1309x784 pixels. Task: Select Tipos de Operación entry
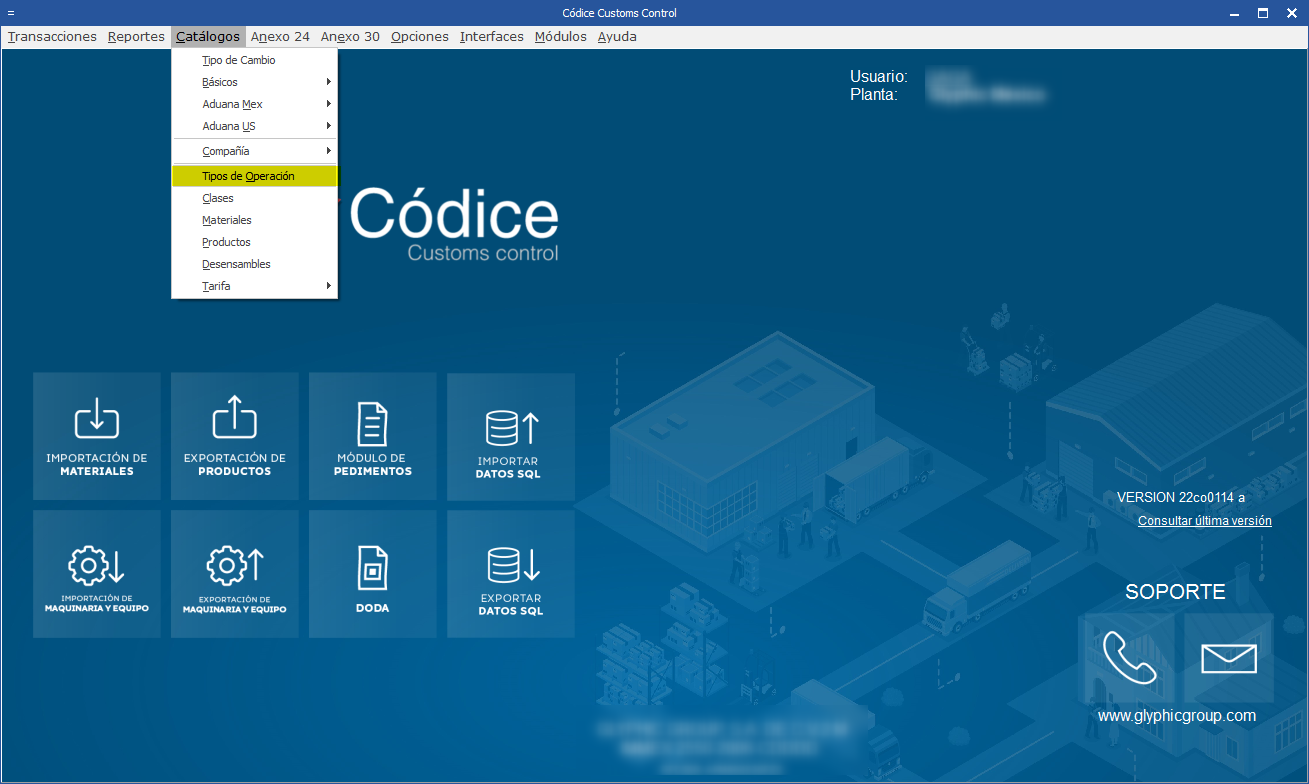point(255,176)
